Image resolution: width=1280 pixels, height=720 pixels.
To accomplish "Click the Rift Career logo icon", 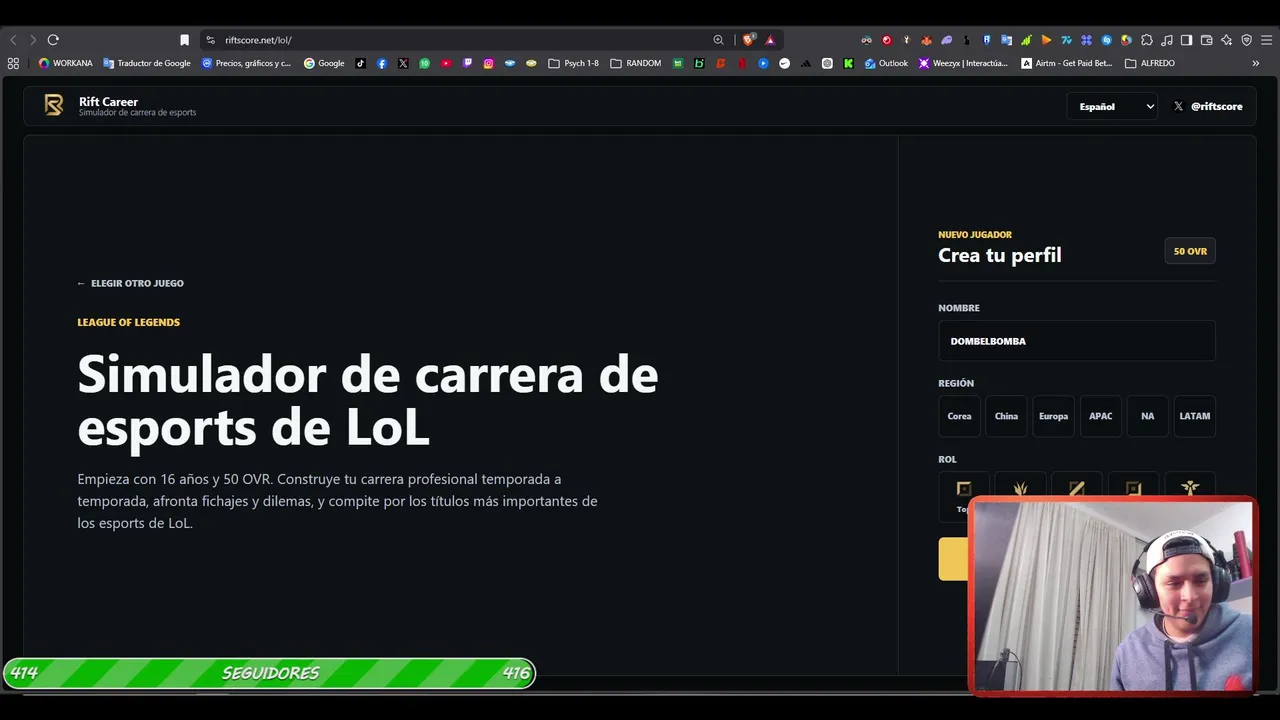I will click(x=54, y=105).
